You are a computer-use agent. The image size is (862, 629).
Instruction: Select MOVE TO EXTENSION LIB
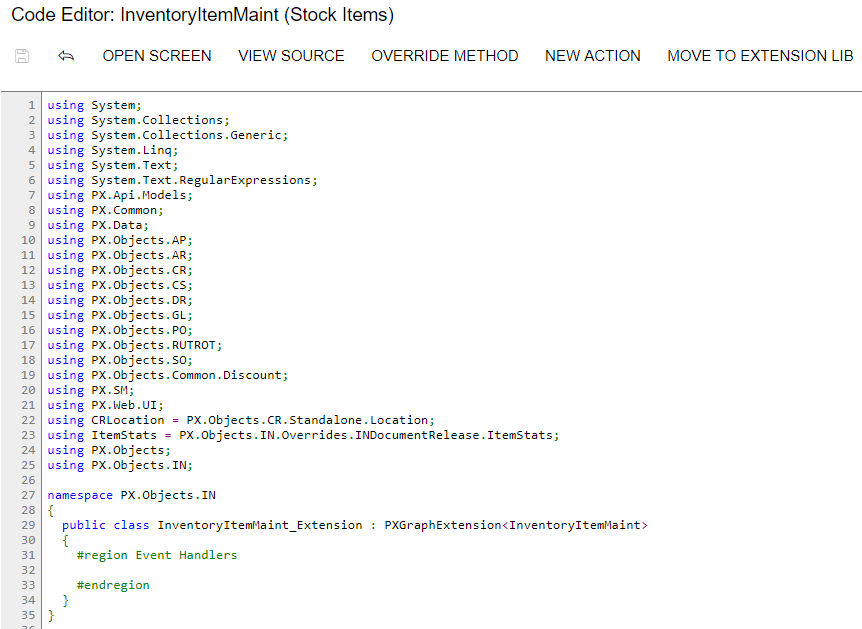click(x=760, y=56)
